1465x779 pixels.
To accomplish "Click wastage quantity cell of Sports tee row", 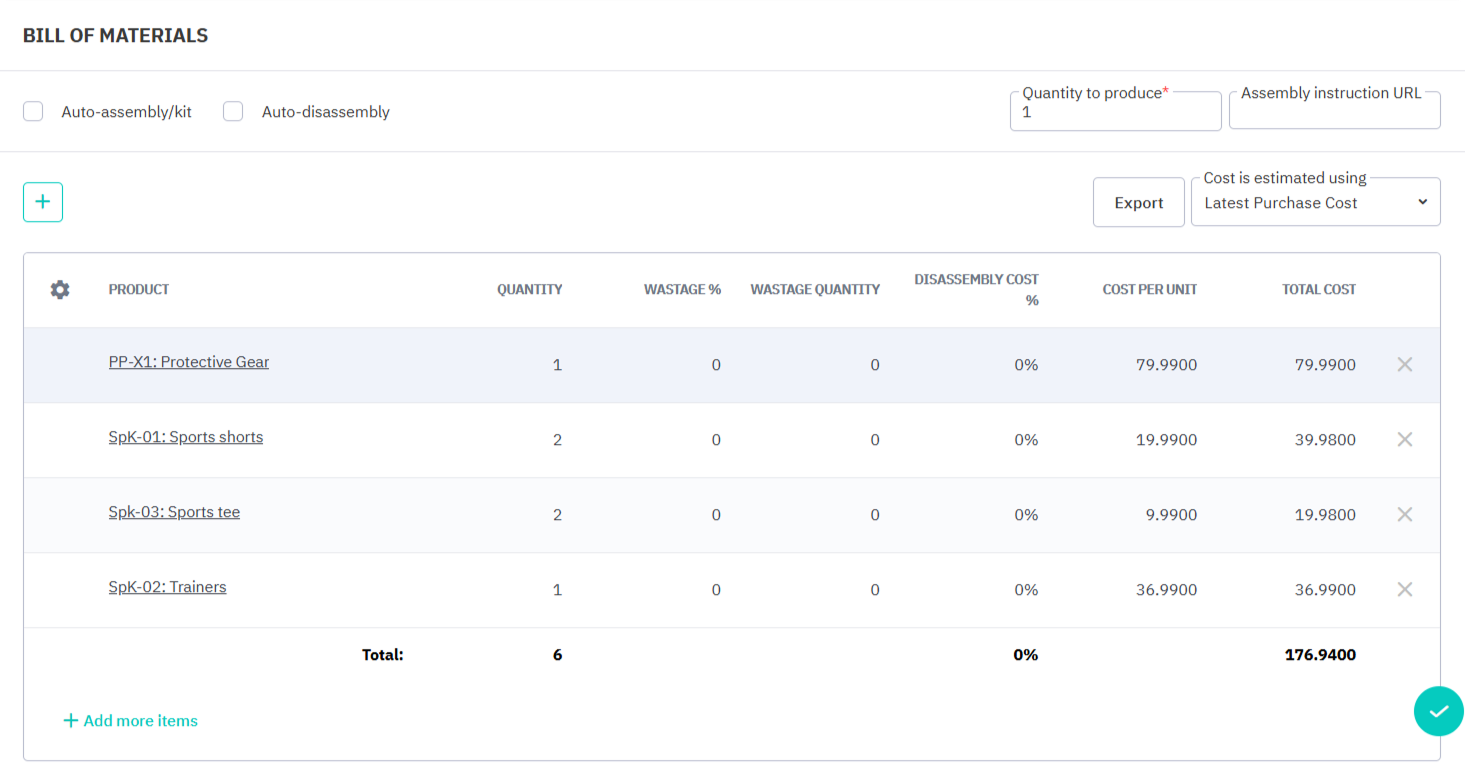I will [x=875, y=516].
